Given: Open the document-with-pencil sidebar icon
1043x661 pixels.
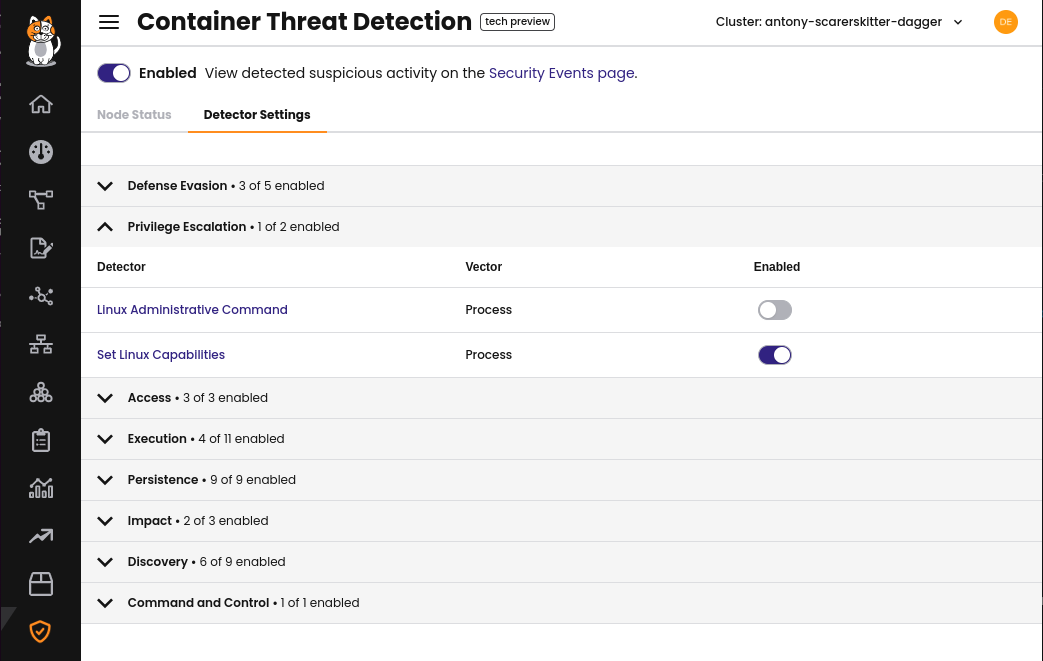Looking at the screenshot, I should [40, 247].
